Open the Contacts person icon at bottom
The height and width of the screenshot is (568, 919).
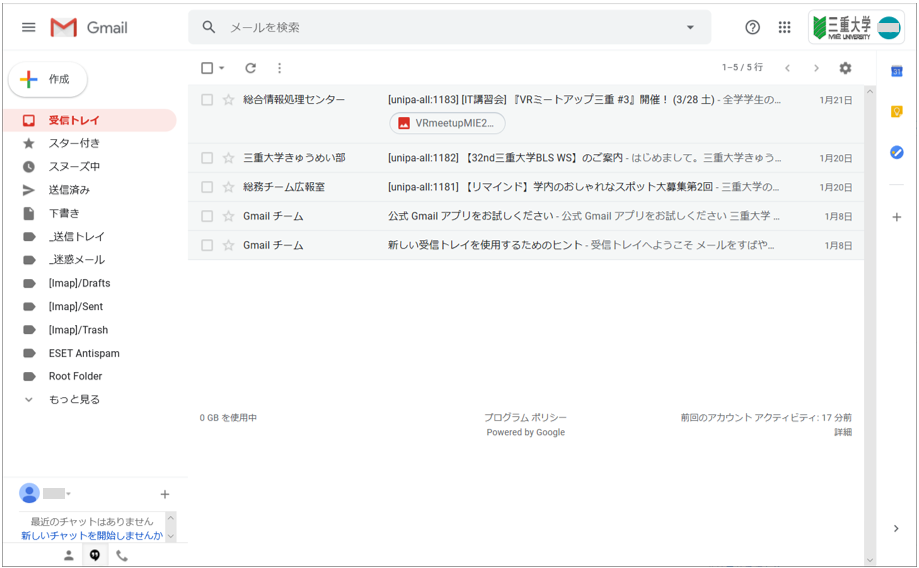(69, 555)
